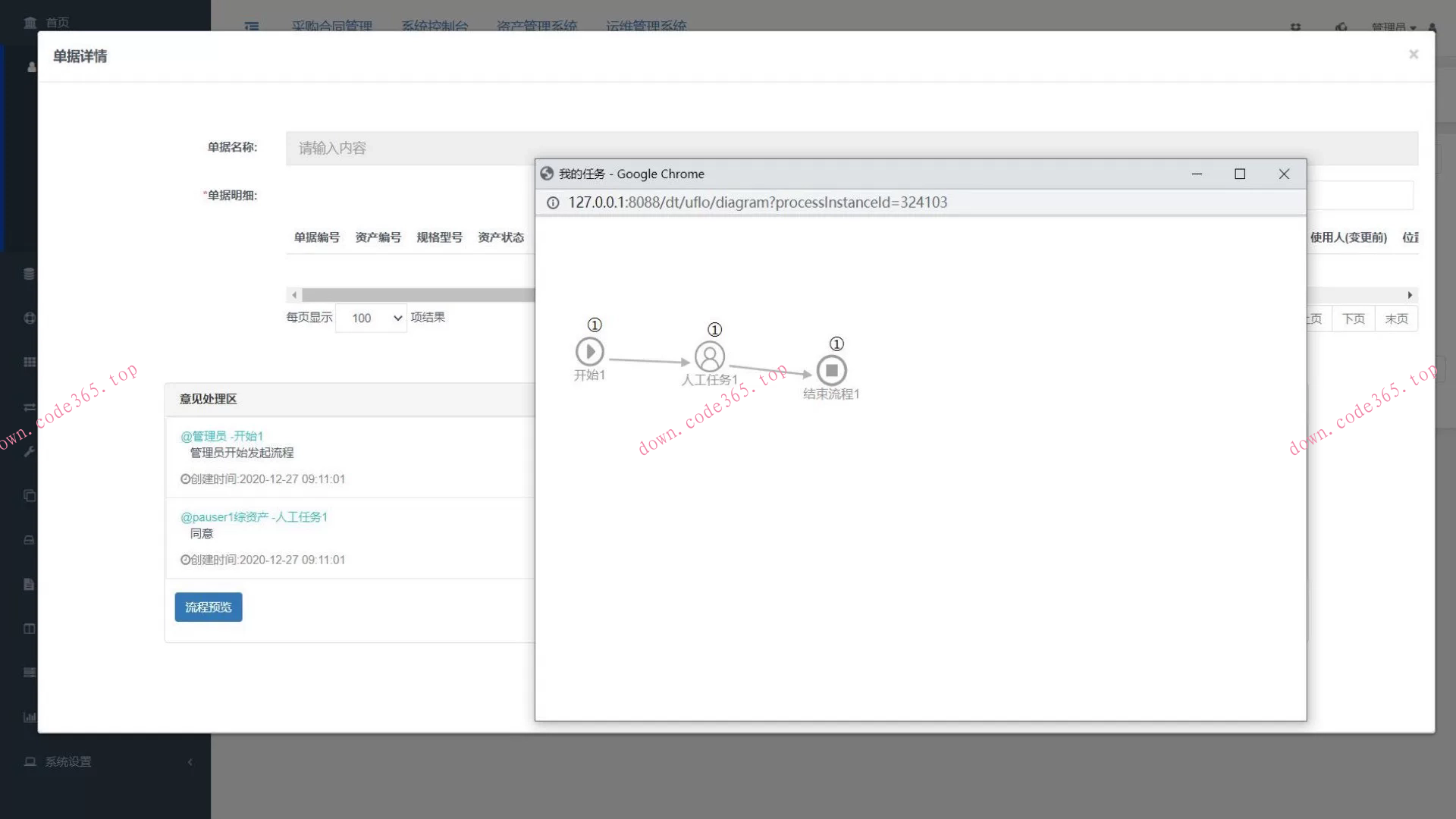Image resolution: width=1456 pixels, height=819 pixels.
Task: Click the 单据编号 column header
Action: click(316, 237)
